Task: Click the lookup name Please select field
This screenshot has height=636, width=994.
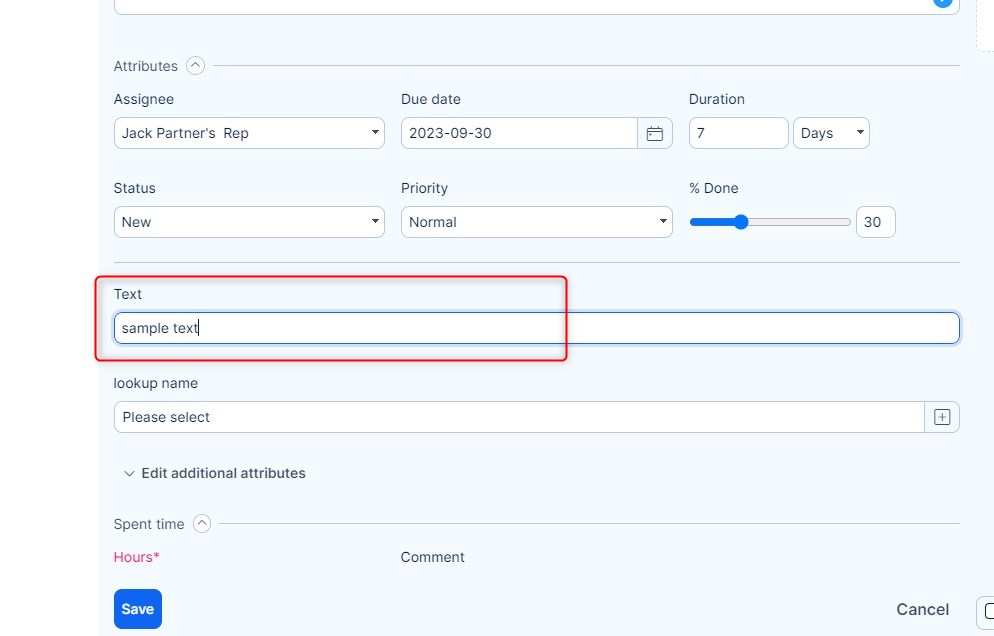Action: [518, 417]
